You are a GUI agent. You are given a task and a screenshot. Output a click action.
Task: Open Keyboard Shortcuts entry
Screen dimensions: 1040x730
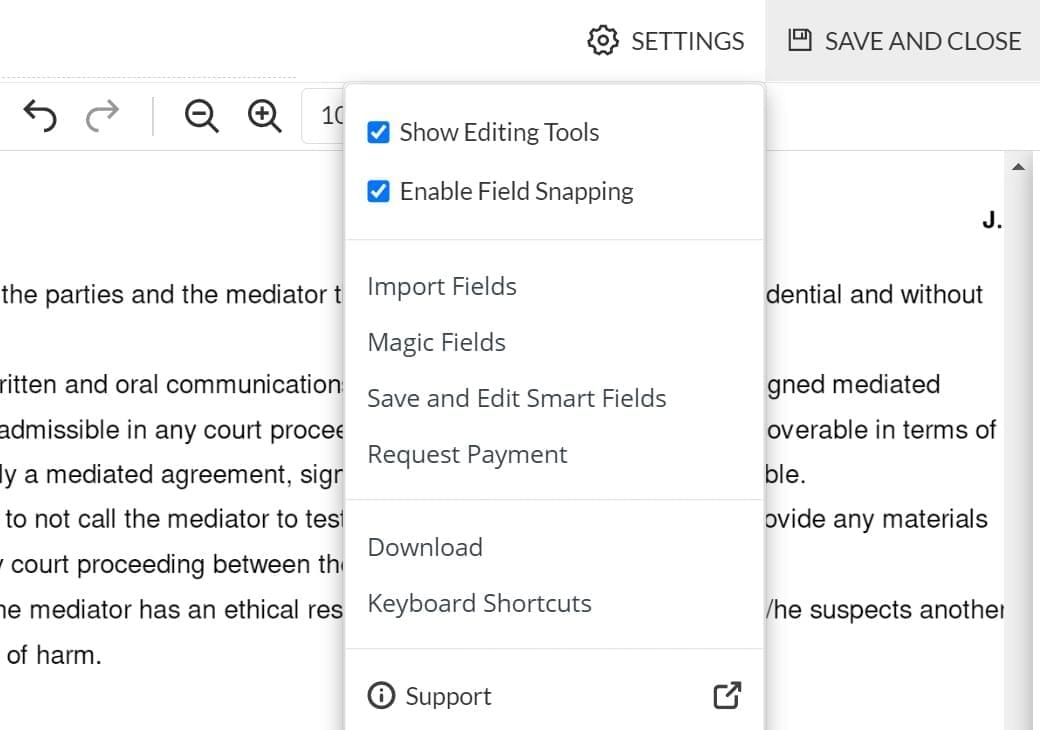tap(479, 603)
